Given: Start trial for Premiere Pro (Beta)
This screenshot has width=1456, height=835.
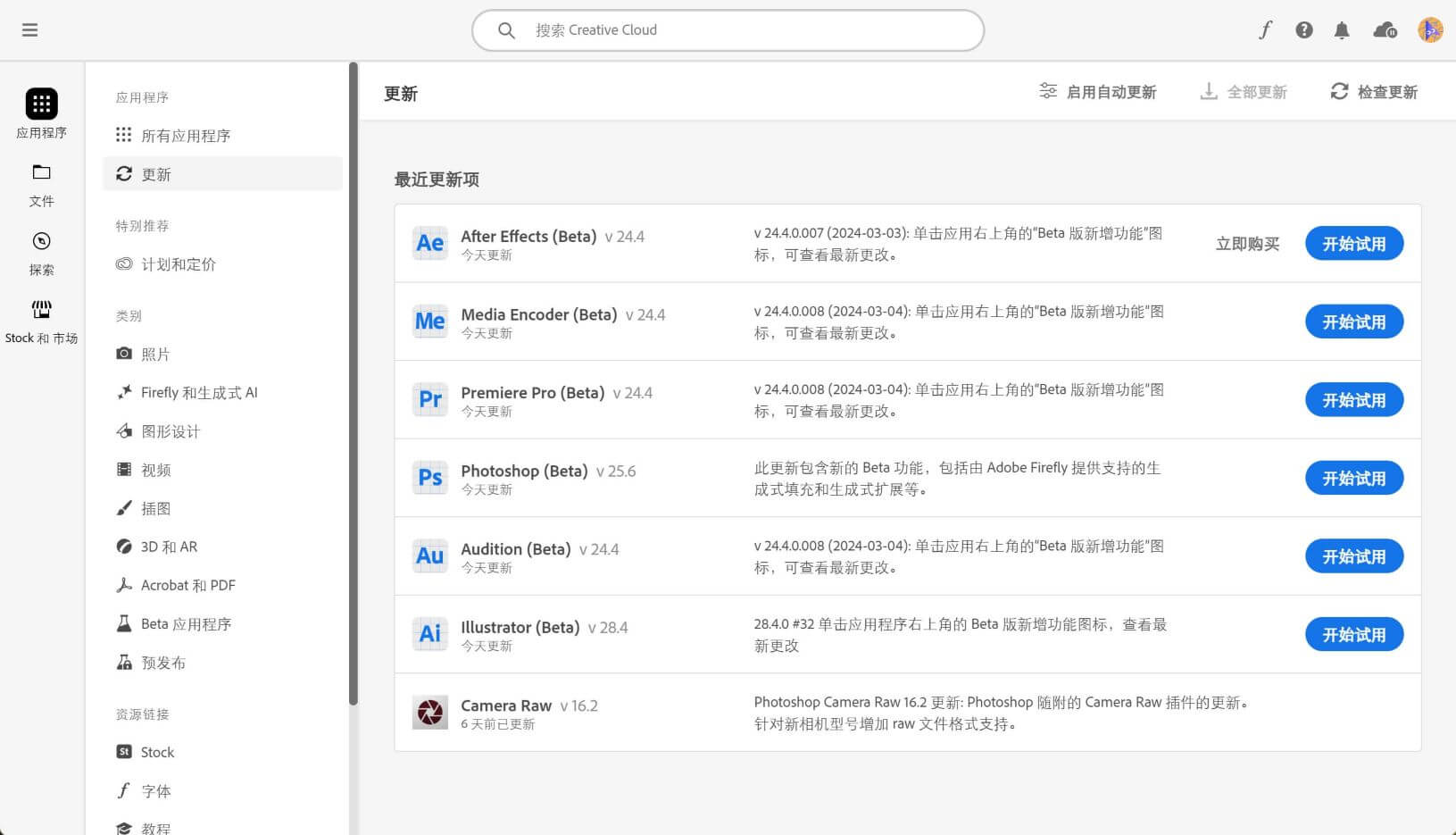Looking at the screenshot, I should 1354,400.
